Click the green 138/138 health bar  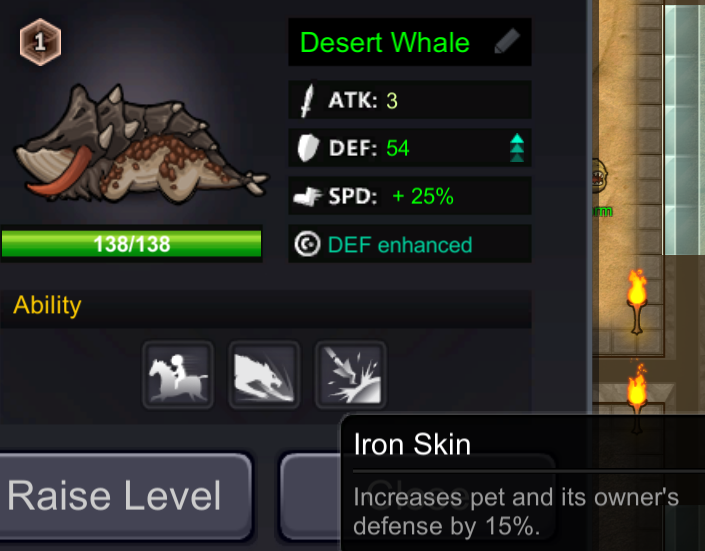(x=132, y=244)
